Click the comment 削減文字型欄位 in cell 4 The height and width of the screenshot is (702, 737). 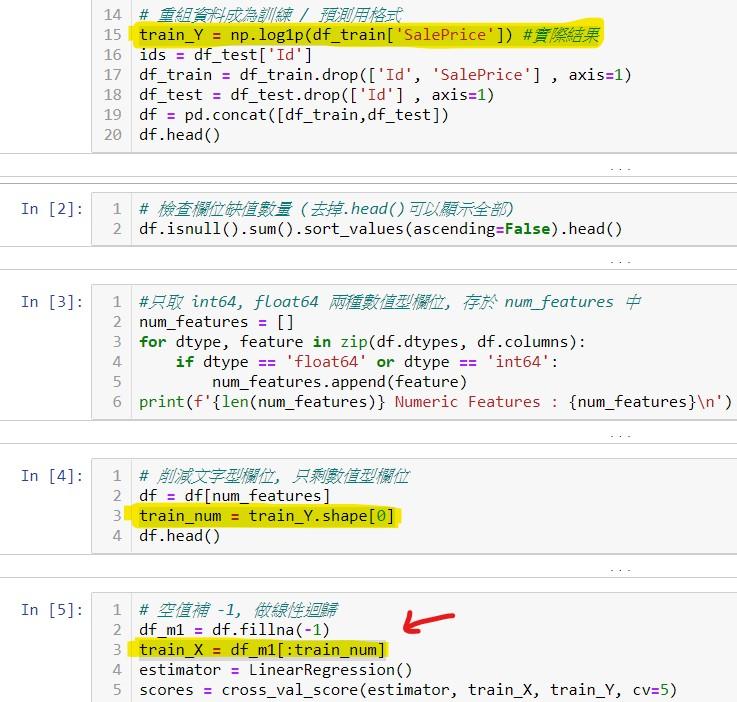pos(274,476)
